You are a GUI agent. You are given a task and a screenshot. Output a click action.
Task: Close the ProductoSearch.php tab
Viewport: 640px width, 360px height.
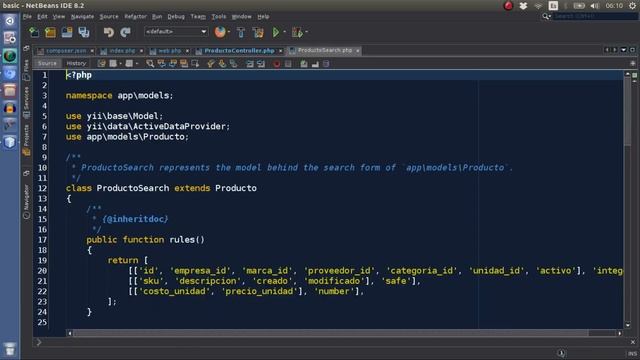358,51
